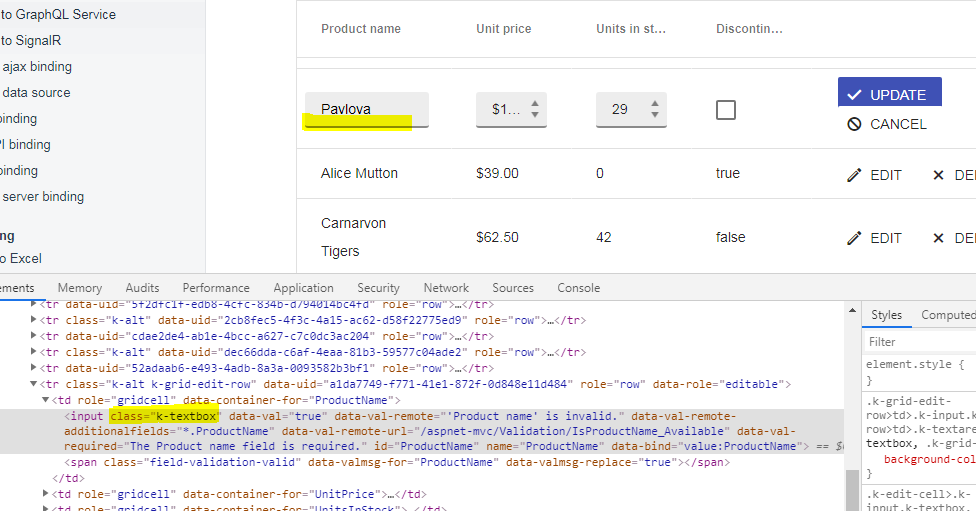
Task: Expand tr row with data-uid 2cb8fec5
Action: point(34,320)
